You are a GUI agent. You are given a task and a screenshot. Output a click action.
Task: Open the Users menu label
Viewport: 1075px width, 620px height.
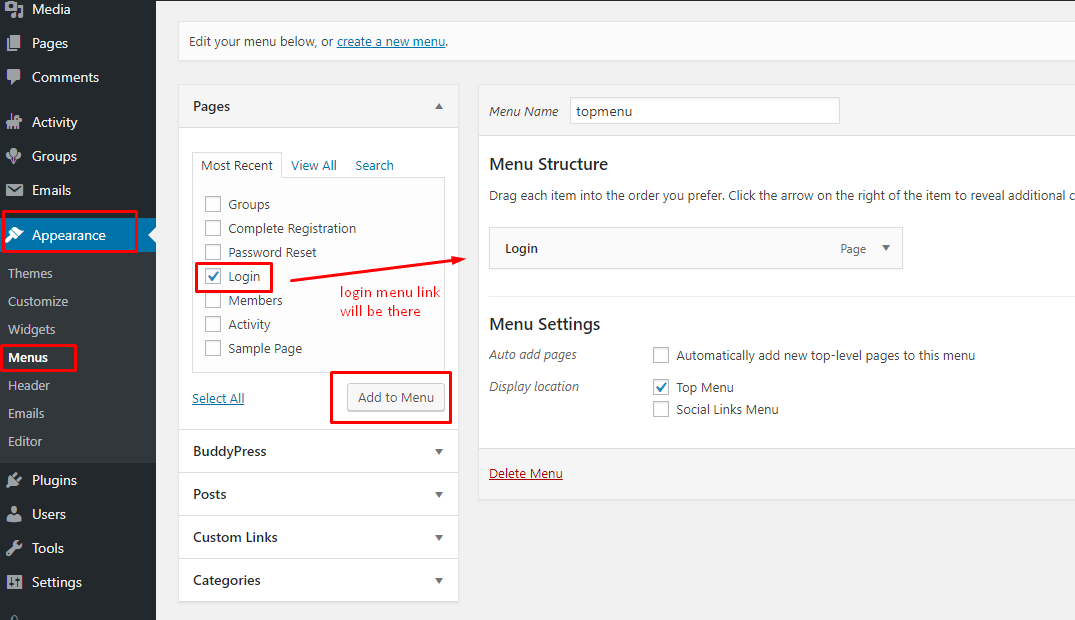click(49, 514)
